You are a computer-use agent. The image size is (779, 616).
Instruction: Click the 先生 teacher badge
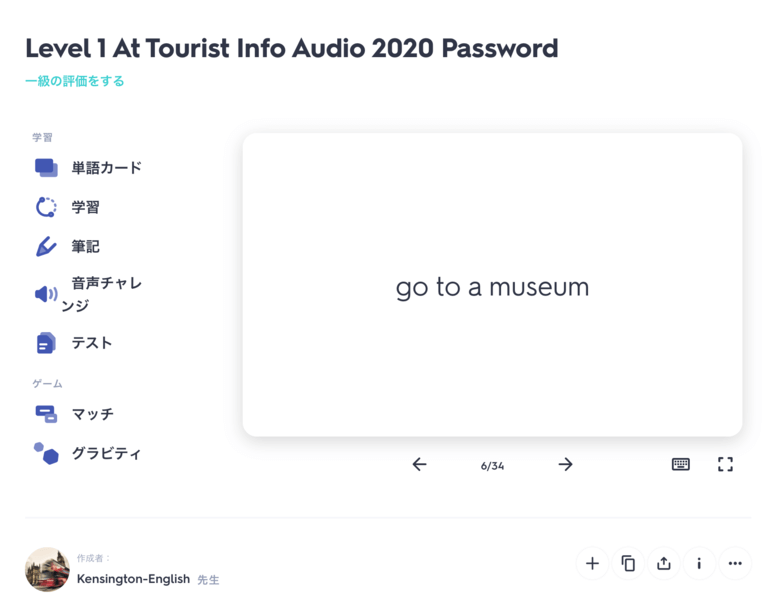tap(208, 580)
